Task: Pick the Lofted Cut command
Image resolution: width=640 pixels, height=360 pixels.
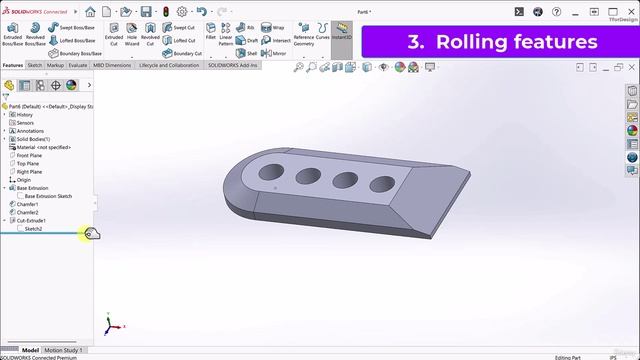Action: [178, 40]
